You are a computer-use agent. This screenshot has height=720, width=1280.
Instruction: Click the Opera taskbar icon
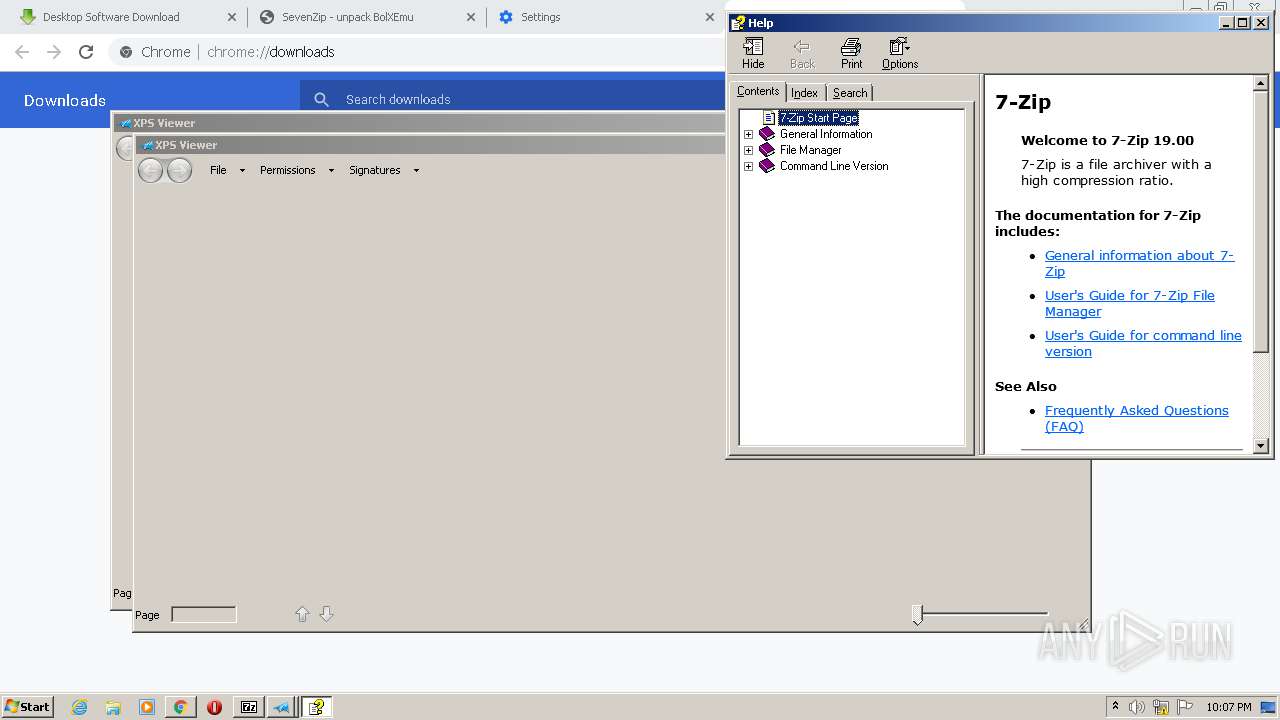click(x=214, y=707)
